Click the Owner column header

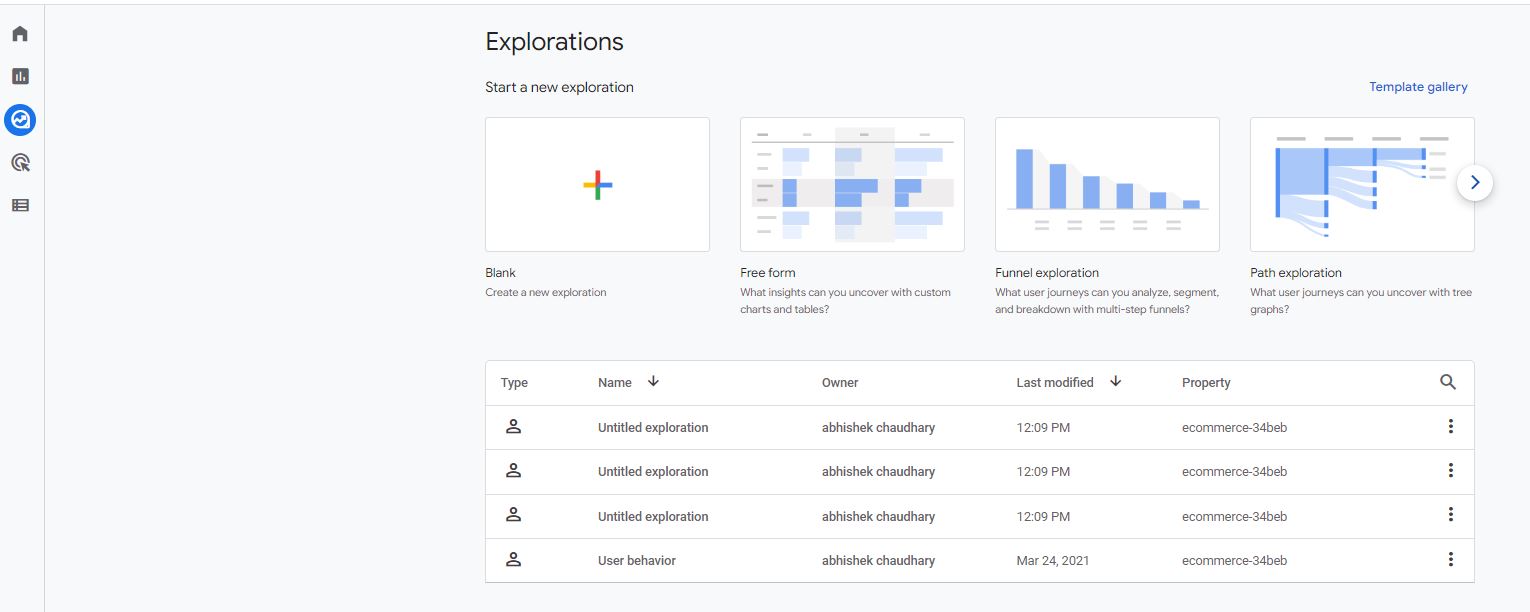[x=840, y=383]
